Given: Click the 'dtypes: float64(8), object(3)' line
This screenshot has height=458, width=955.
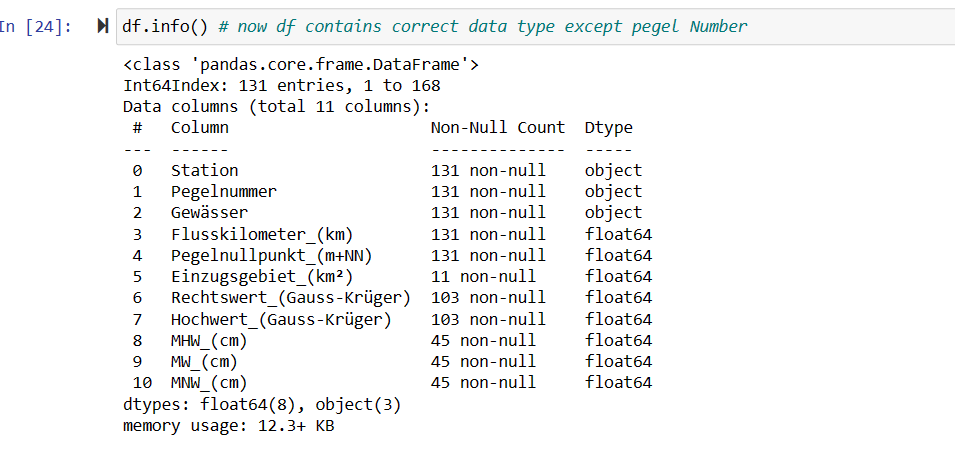Looking at the screenshot, I should (262, 404).
